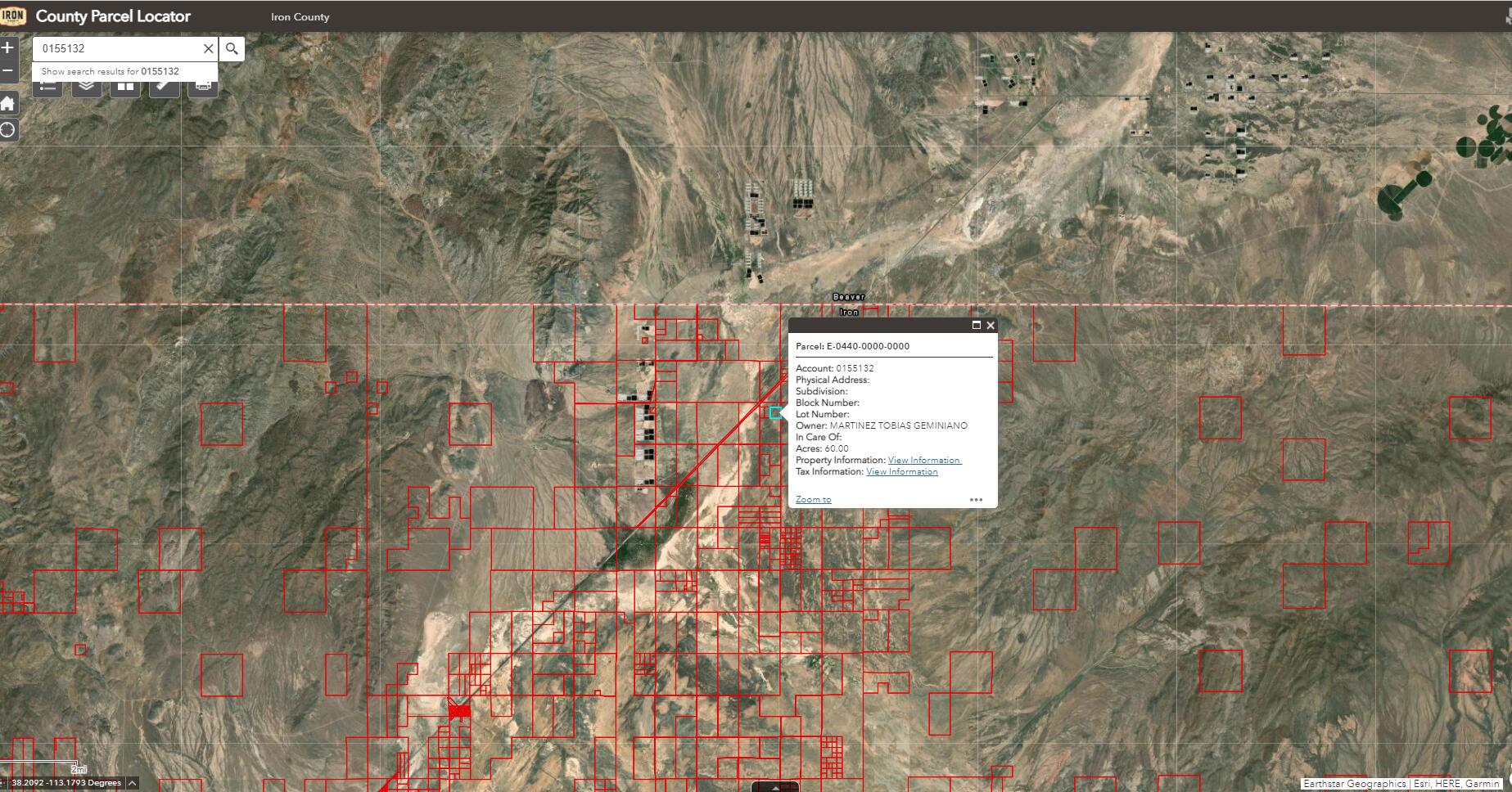
Task: Zoom out with the minus button
Action: [8, 71]
